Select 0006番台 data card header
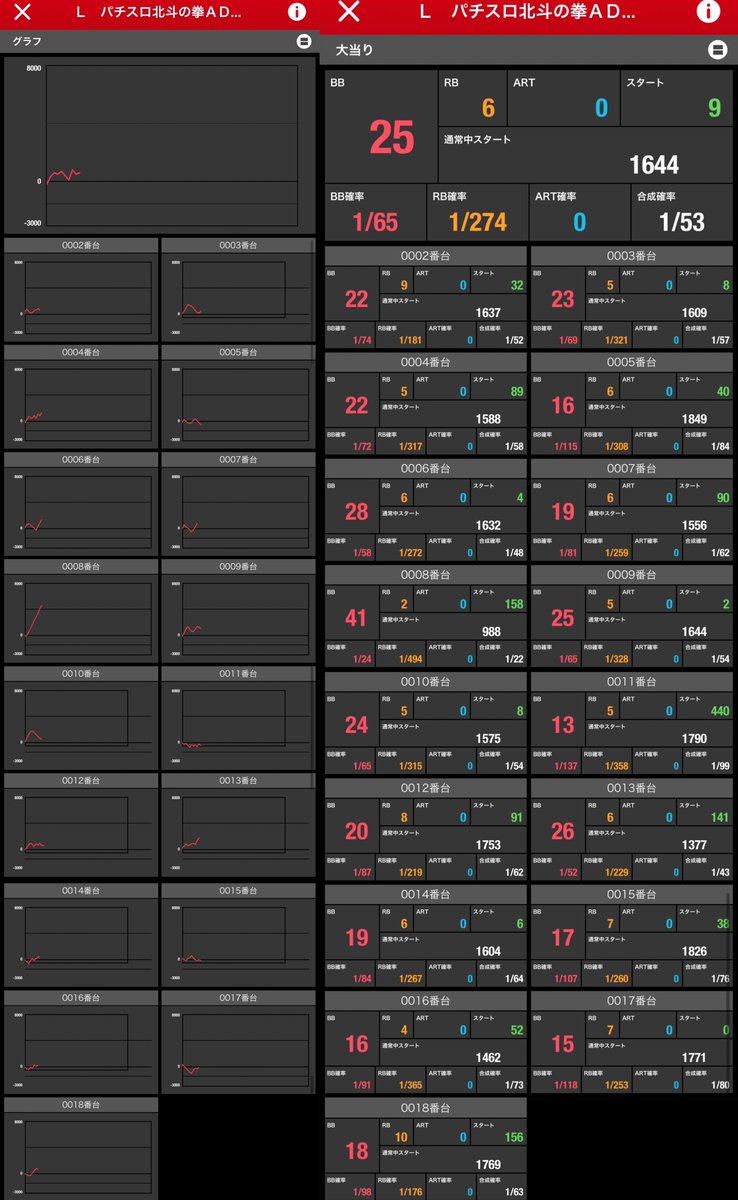Screen dimensions: 738x1200 [425, 468]
